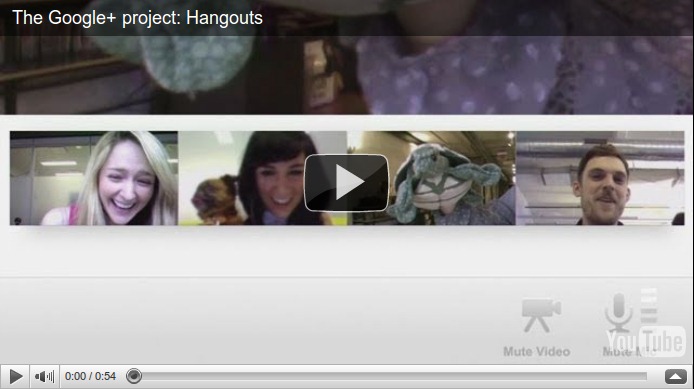Click the Mute Video camera icon
Image resolution: width=694 pixels, height=389 pixels.
tap(540, 315)
